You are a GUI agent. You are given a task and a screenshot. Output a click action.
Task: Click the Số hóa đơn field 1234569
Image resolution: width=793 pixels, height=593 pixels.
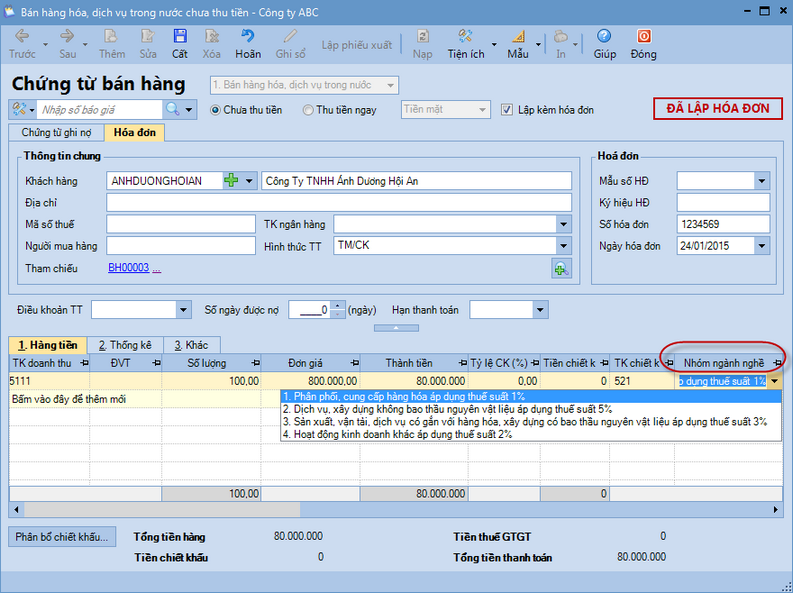[x=723, y=224]
